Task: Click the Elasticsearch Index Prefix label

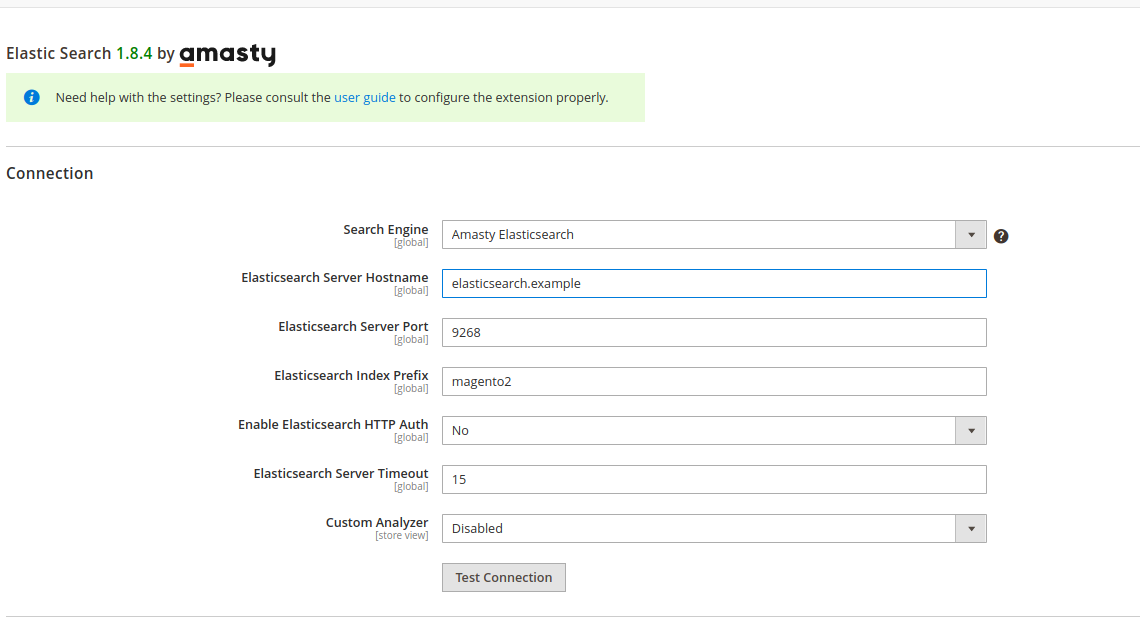Action: pos(351,376)
